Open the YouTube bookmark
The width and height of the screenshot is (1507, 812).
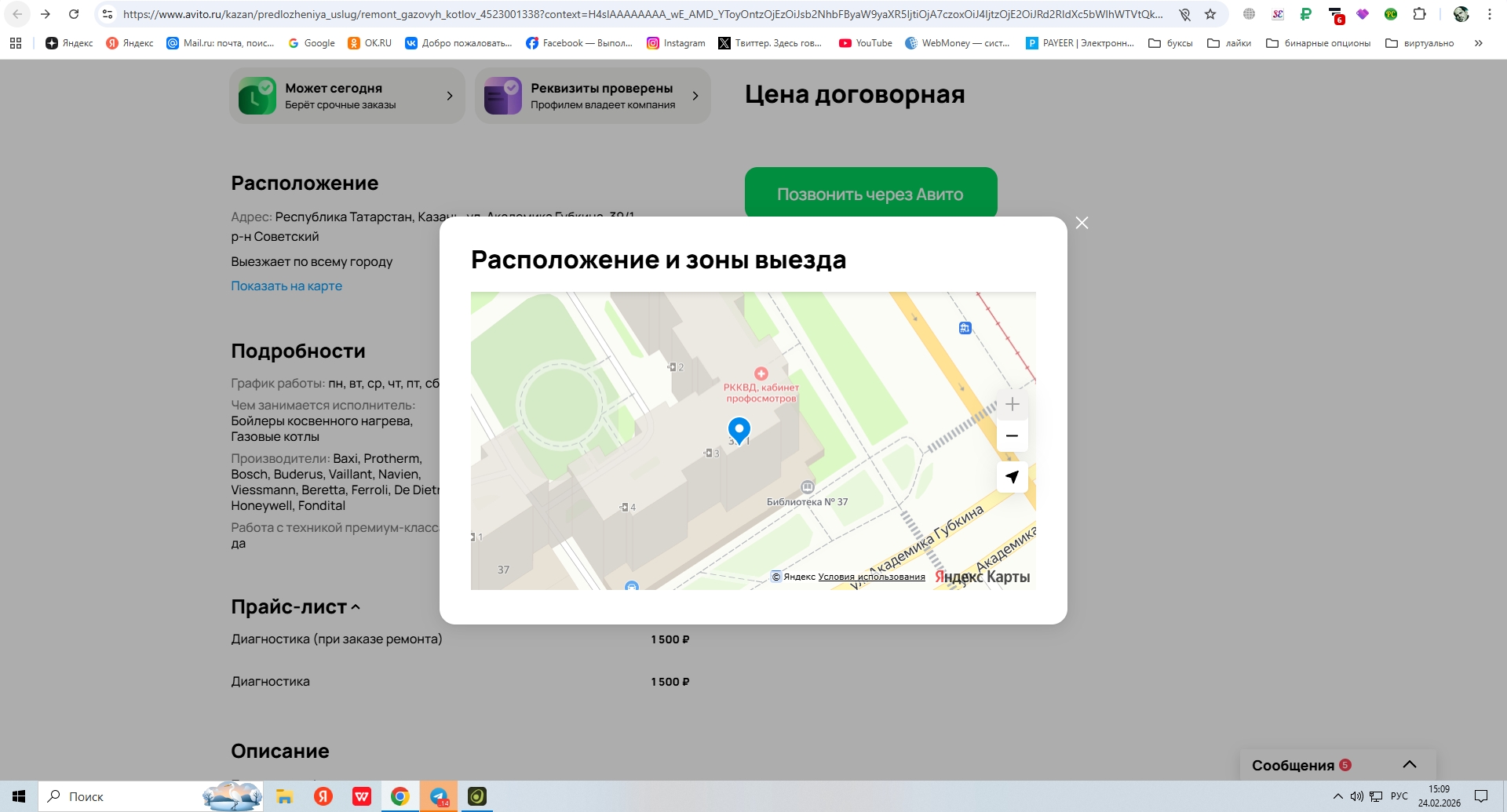click(865, 43)
